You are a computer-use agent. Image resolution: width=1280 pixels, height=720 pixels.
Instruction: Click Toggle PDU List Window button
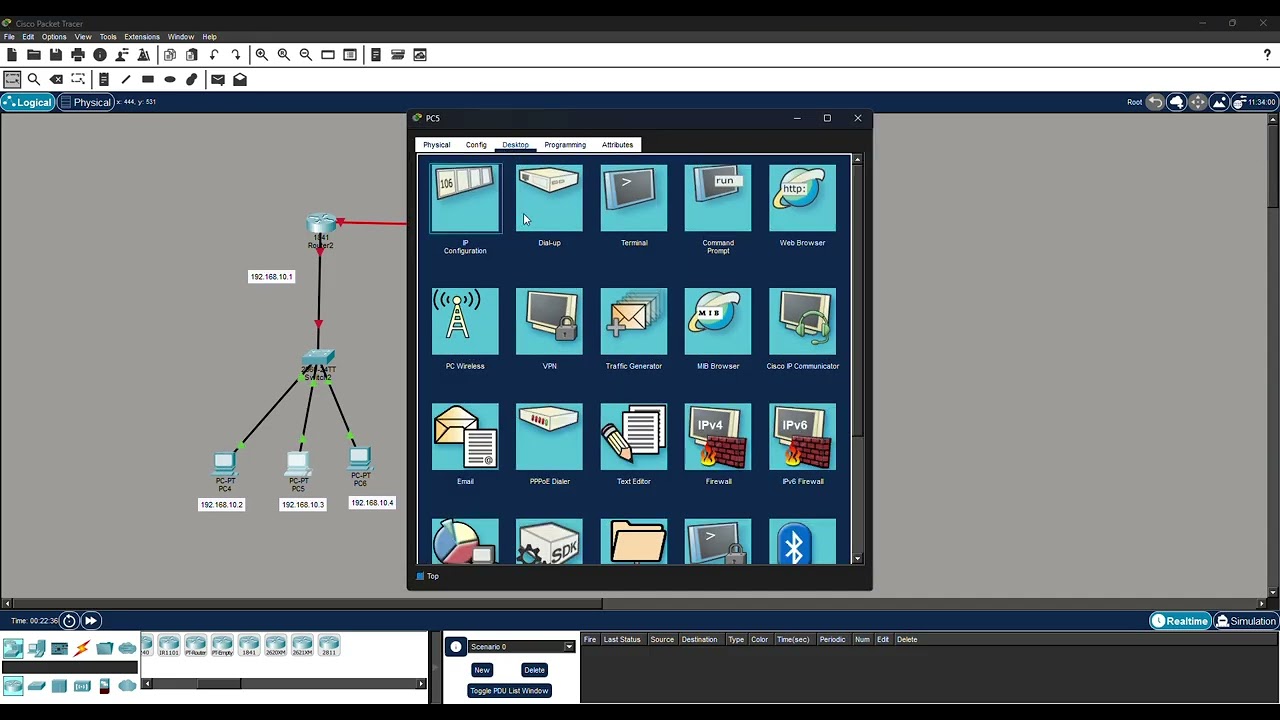[x=509, y=691]
